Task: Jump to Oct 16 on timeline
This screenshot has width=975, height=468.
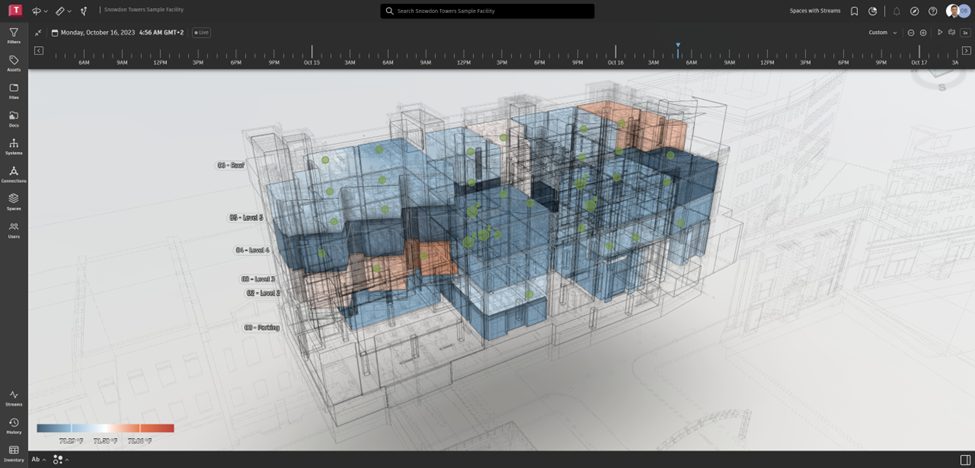Action: [x=616, y=63]
